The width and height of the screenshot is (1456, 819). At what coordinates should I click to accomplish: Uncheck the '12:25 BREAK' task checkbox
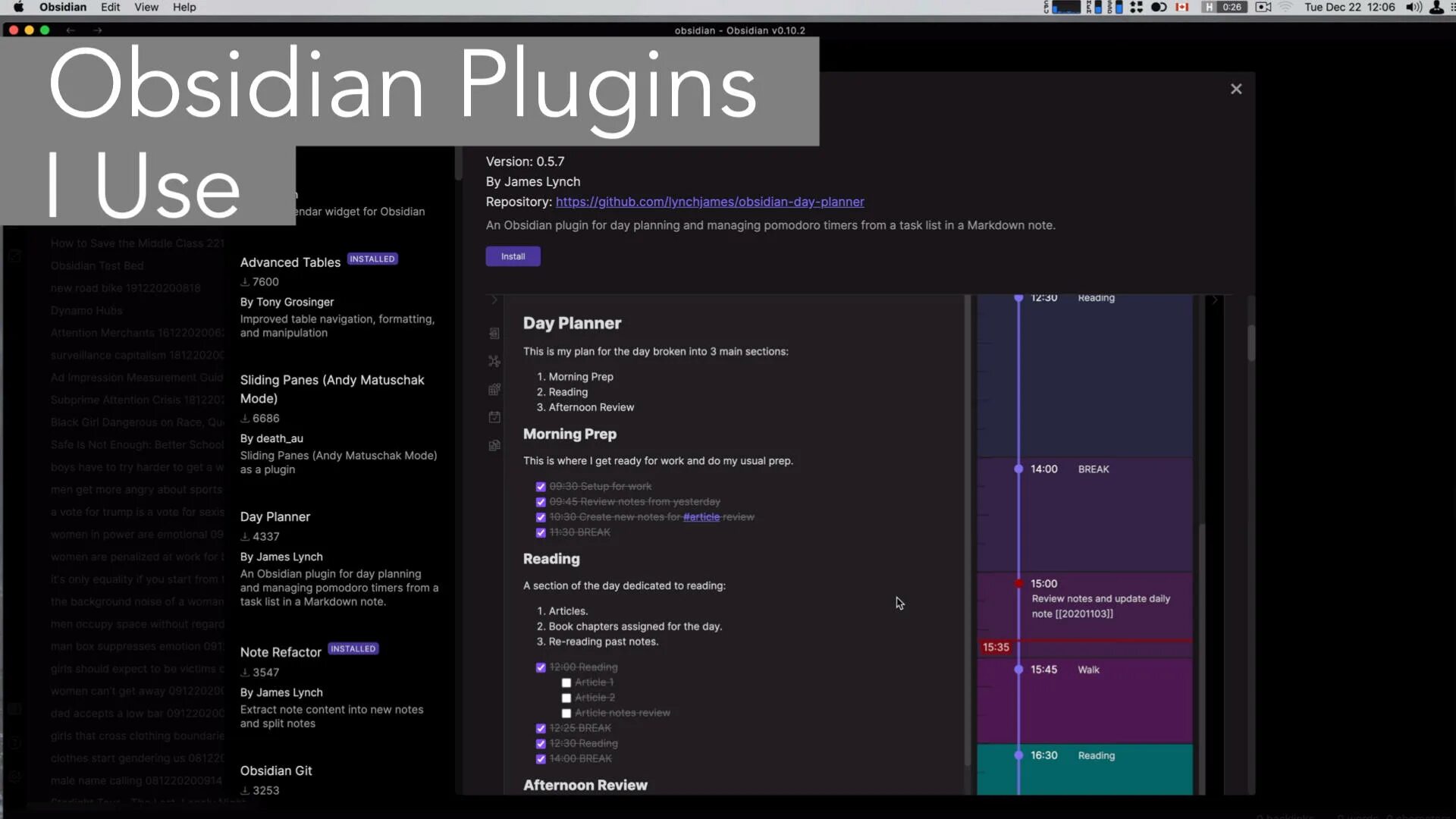coord(541,729)
